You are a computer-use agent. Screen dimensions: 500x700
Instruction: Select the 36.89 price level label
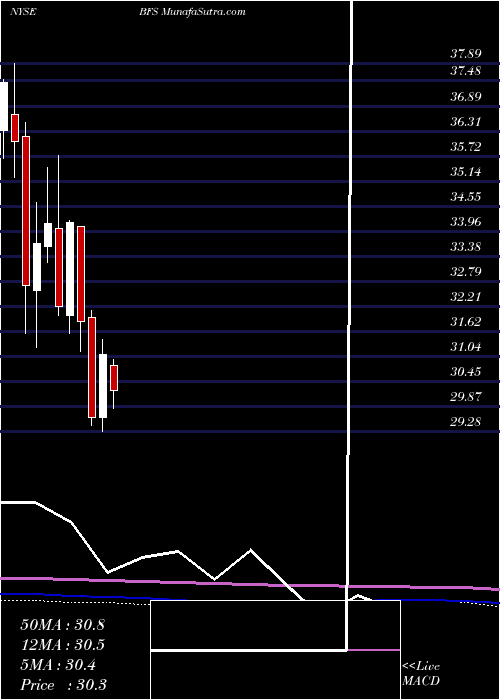[466, 96]
